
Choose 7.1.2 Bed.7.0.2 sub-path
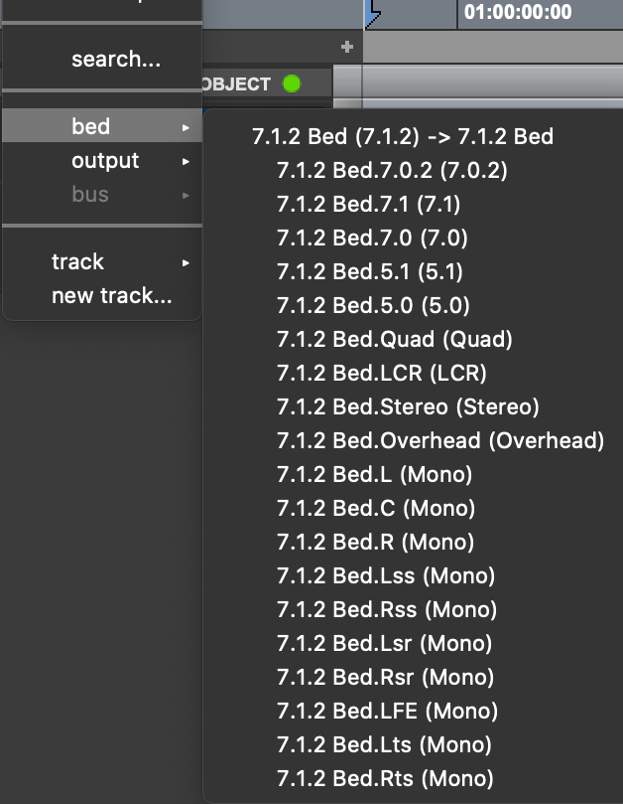391,171
